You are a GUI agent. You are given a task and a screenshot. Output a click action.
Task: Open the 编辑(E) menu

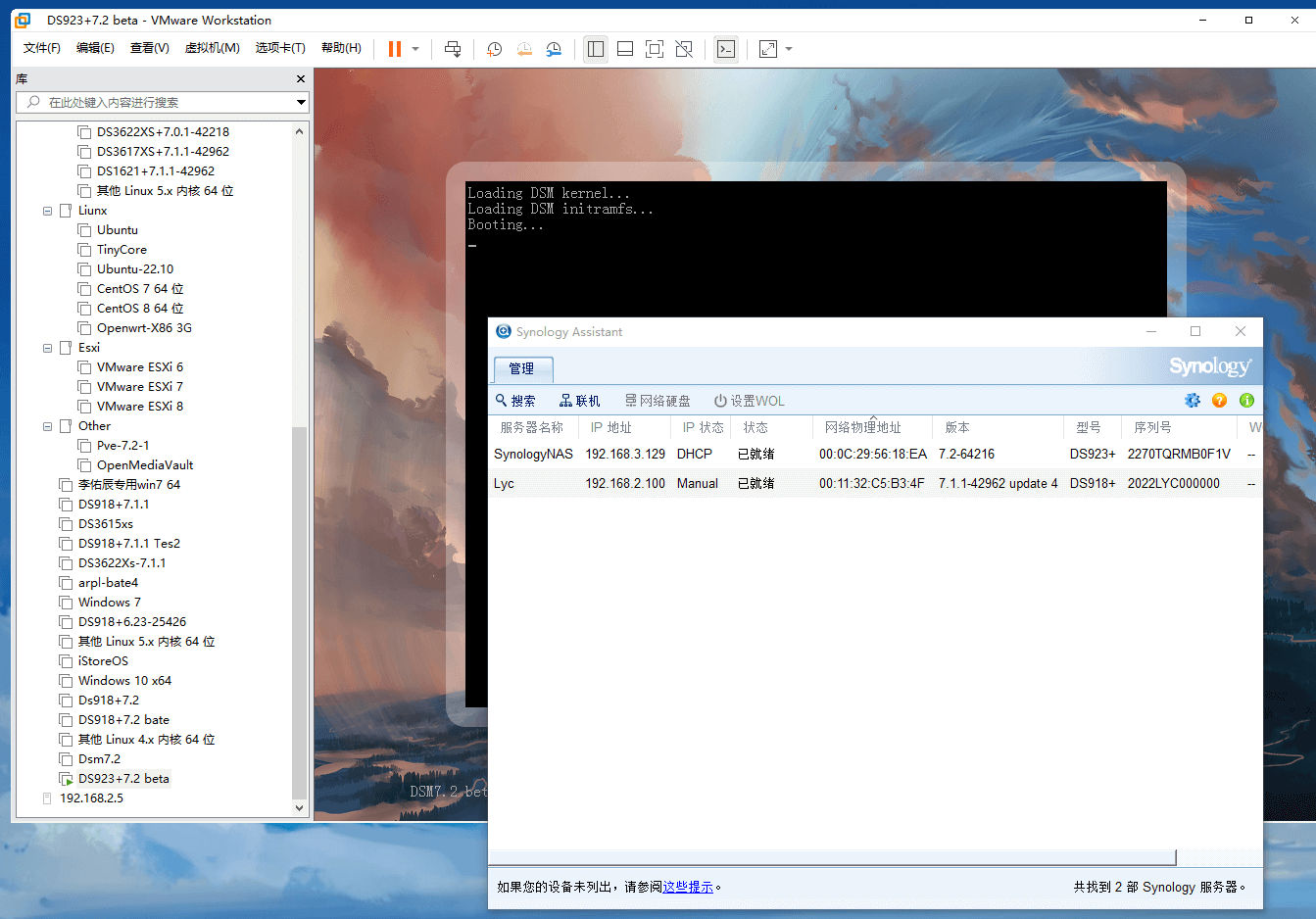pyautogui.click(x=95, y=48)
